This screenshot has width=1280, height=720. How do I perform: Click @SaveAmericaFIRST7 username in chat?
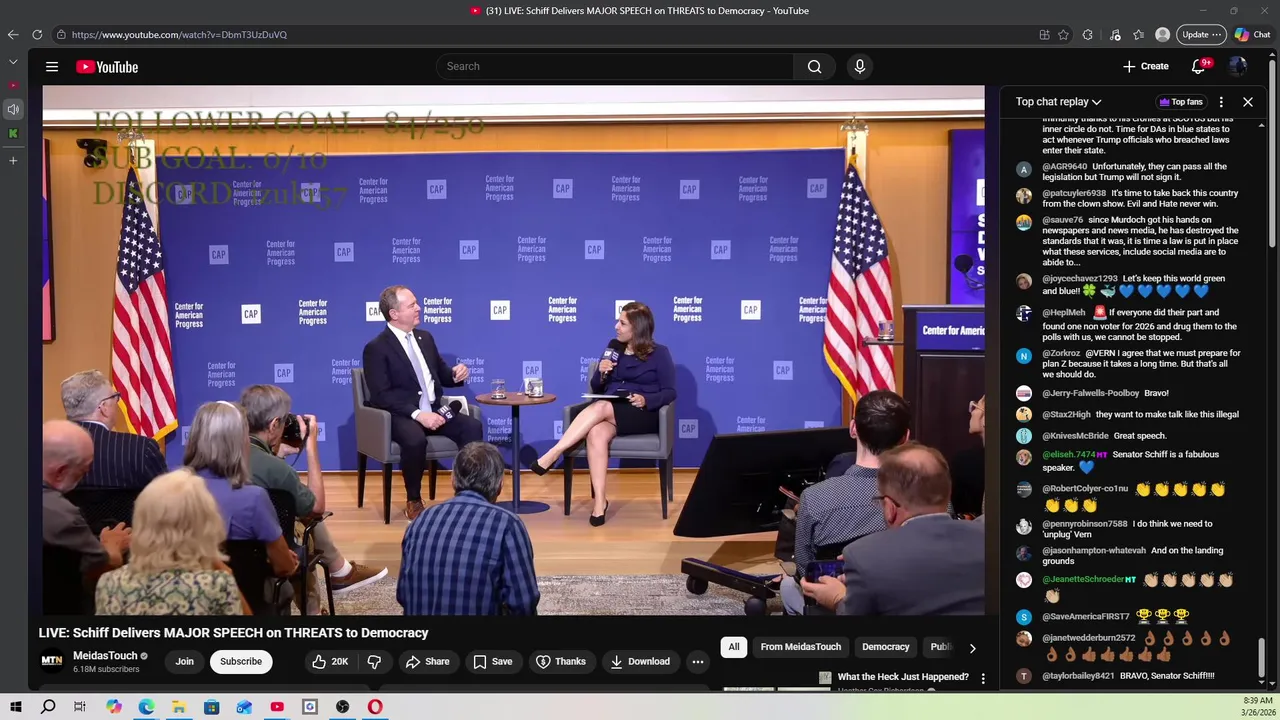1085,617
